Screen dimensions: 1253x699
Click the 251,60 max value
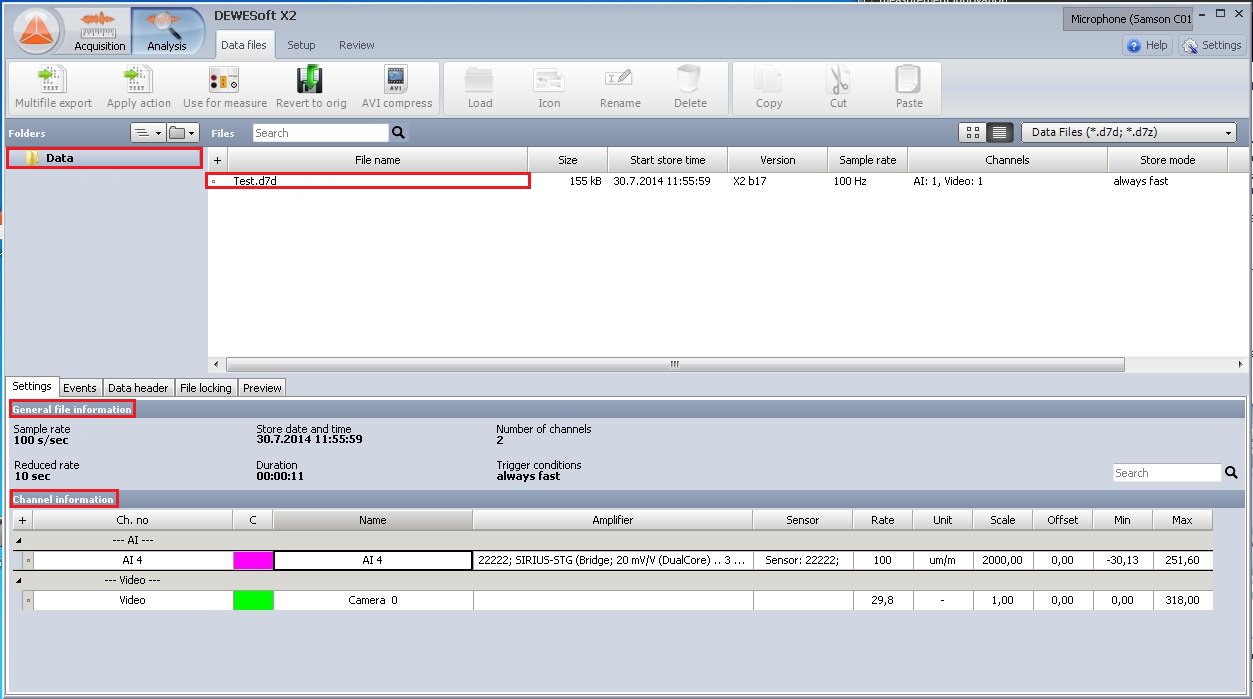tap(1182, 560)
